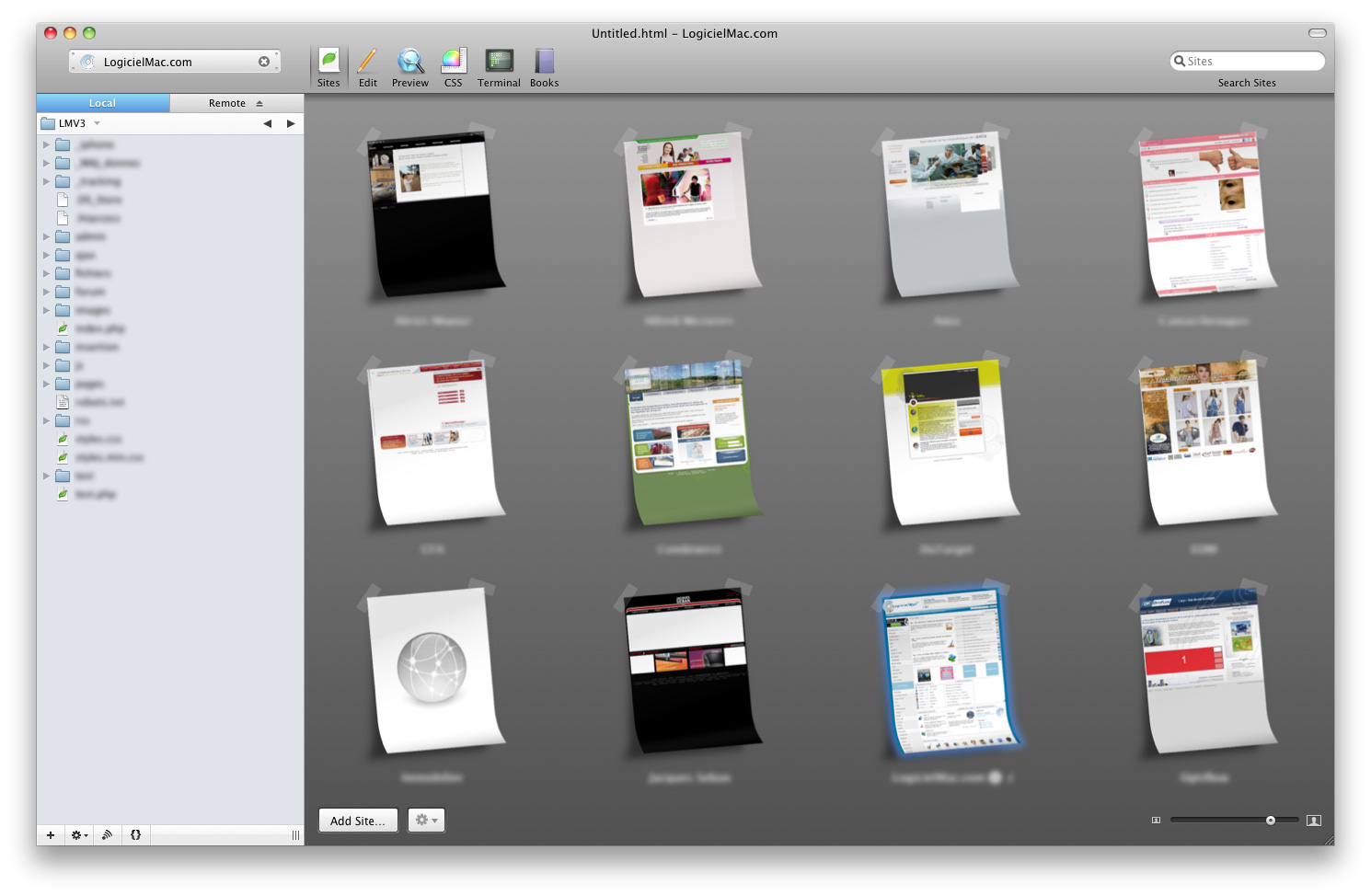The image size is (1371, 896).
Task: Open the clips curly-braces icon
Action: (135, 835)
